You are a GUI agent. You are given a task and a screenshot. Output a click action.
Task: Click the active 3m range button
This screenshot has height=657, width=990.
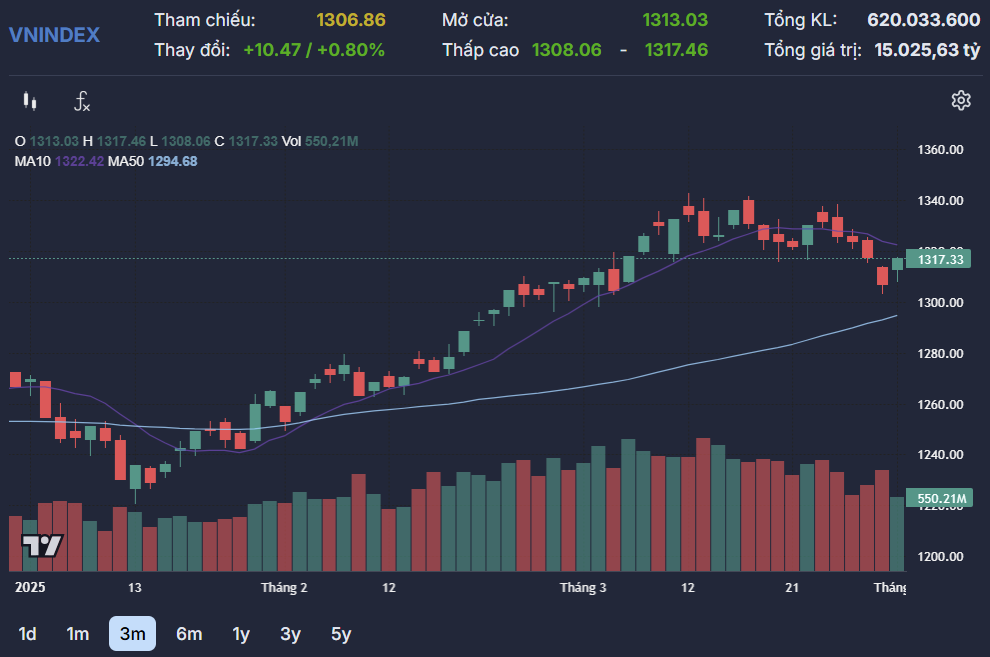tap(132, 634)
